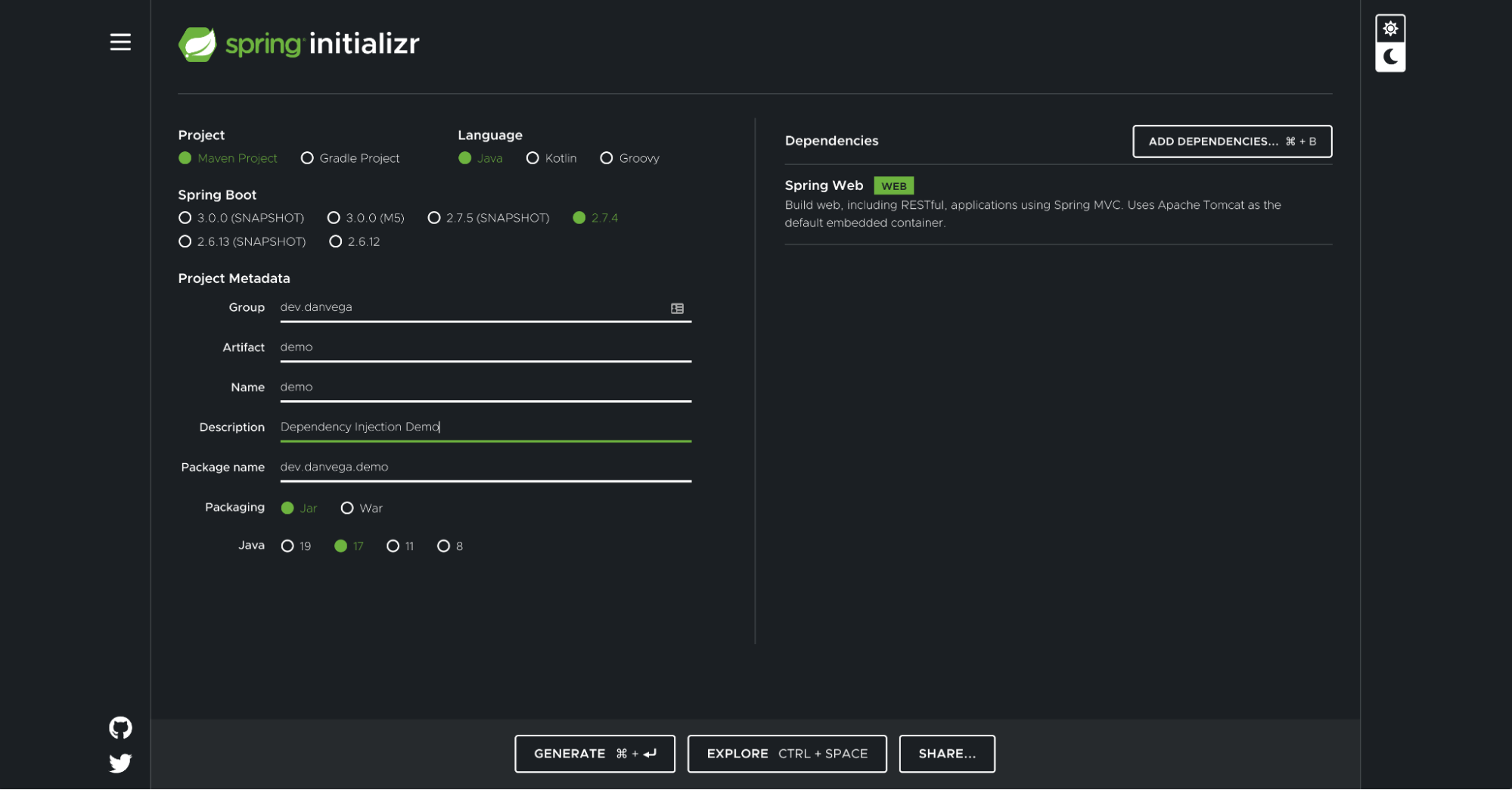Select Gradle Project option
This screenshot has width=1512, height=790.
click(x=350, y=158)
